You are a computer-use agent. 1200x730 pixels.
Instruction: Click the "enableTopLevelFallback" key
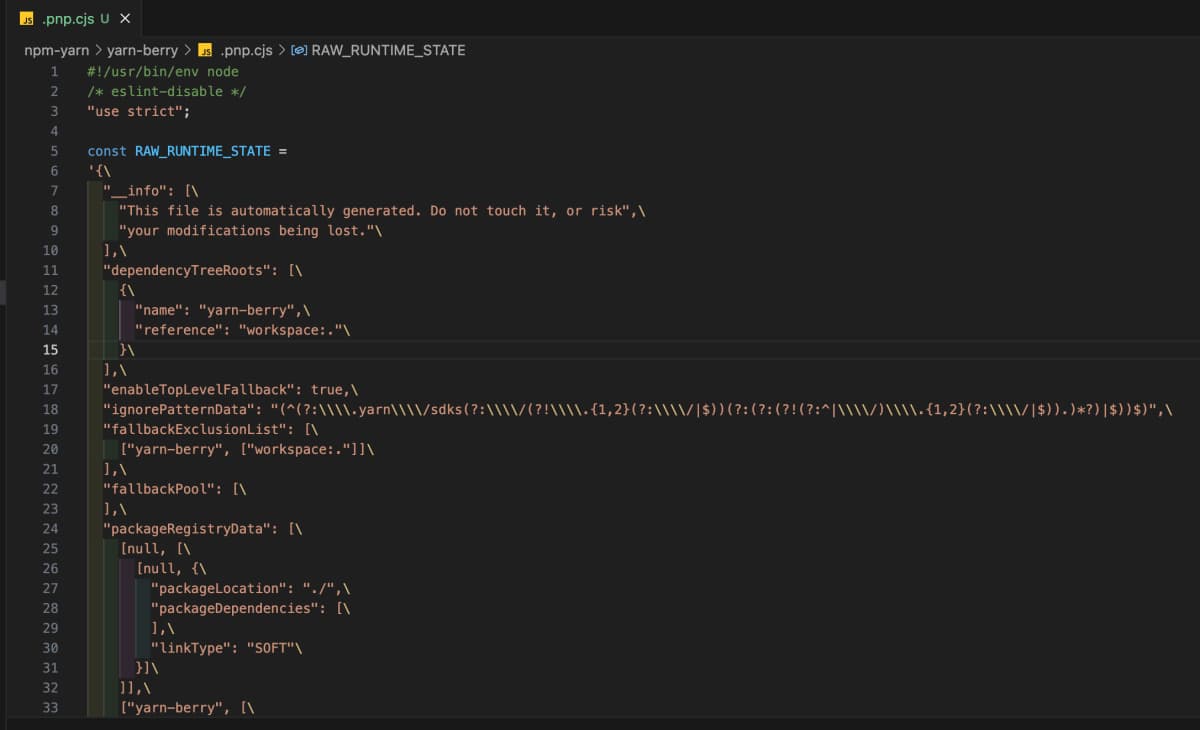click(x=199, y=389)
